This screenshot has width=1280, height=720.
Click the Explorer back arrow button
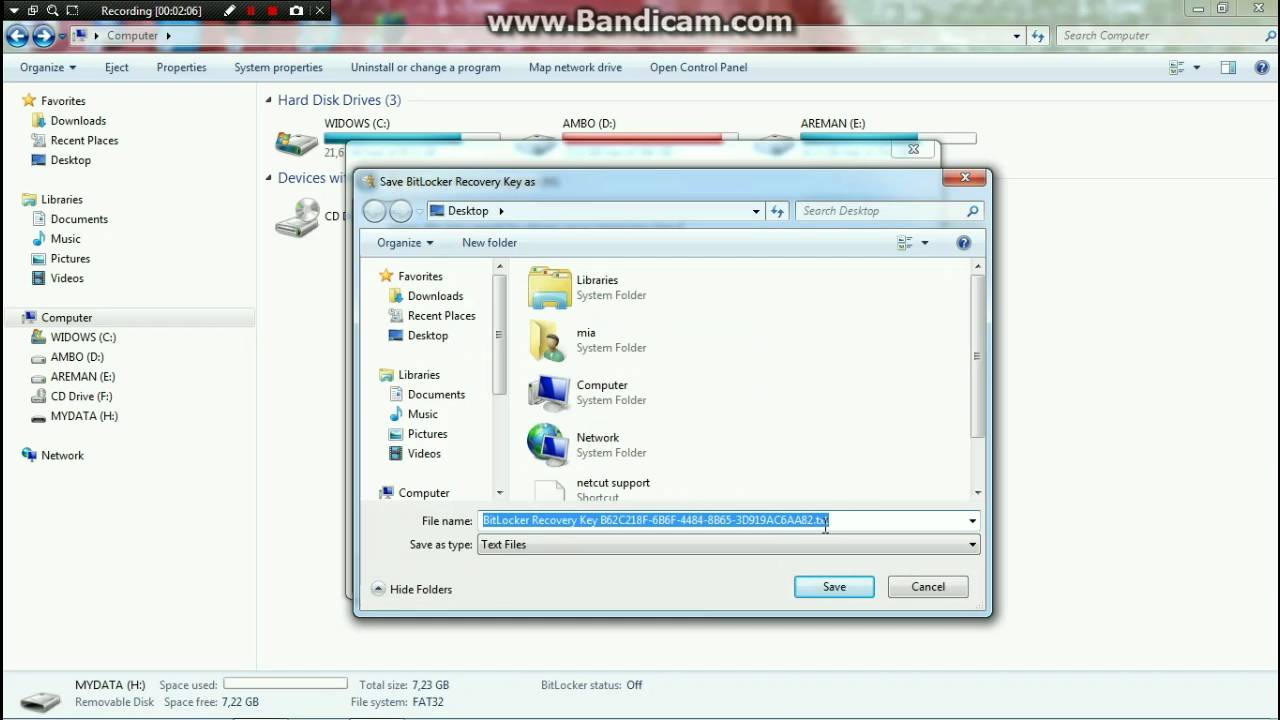tap(17, 36)
